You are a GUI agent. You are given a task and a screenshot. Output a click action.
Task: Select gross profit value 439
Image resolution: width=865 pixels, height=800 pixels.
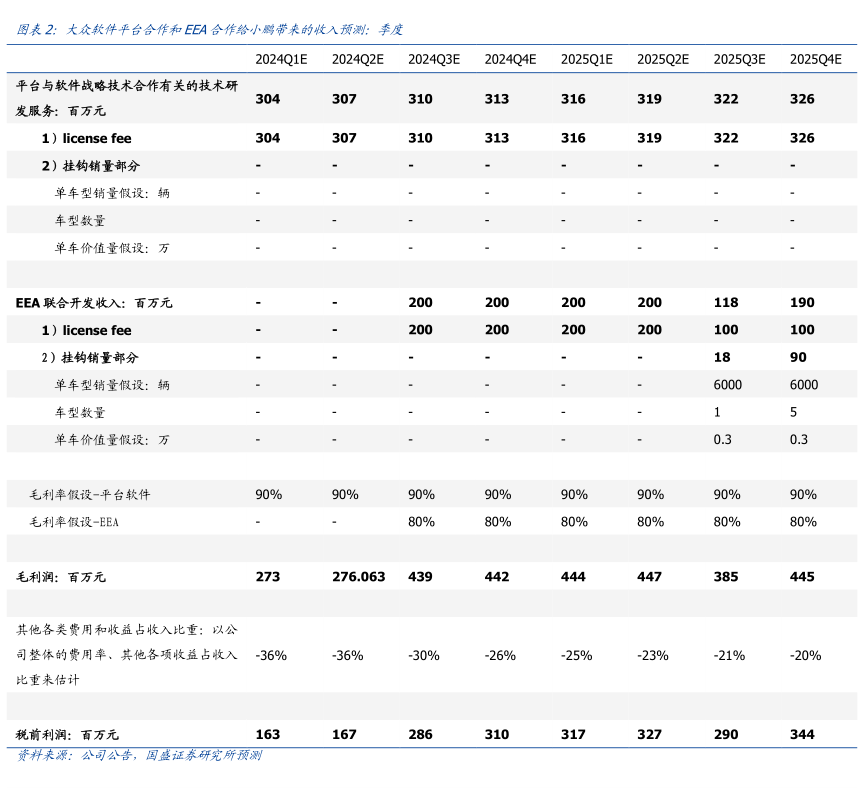click(420, 577)
